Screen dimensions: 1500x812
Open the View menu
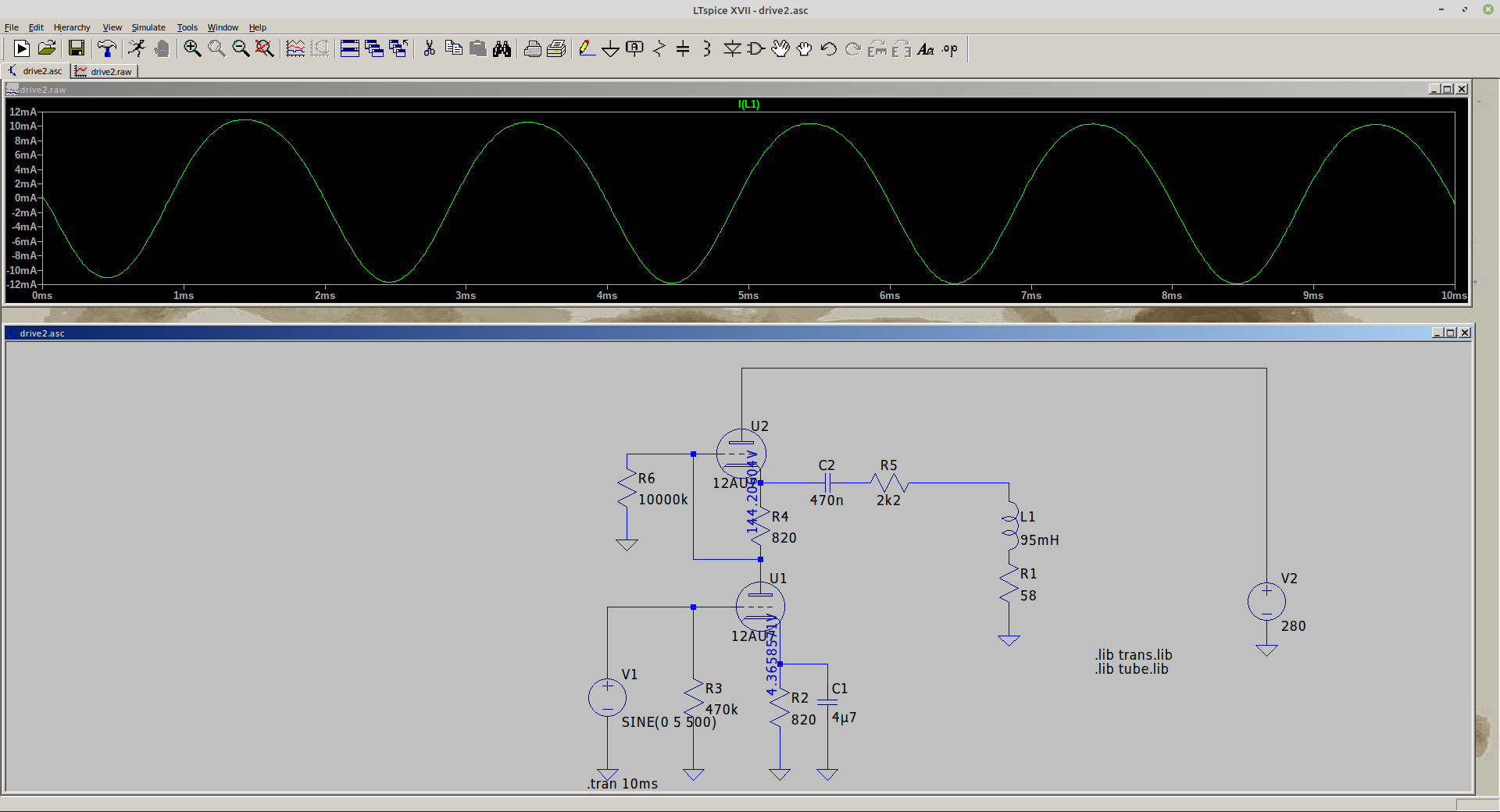point(112,27)
